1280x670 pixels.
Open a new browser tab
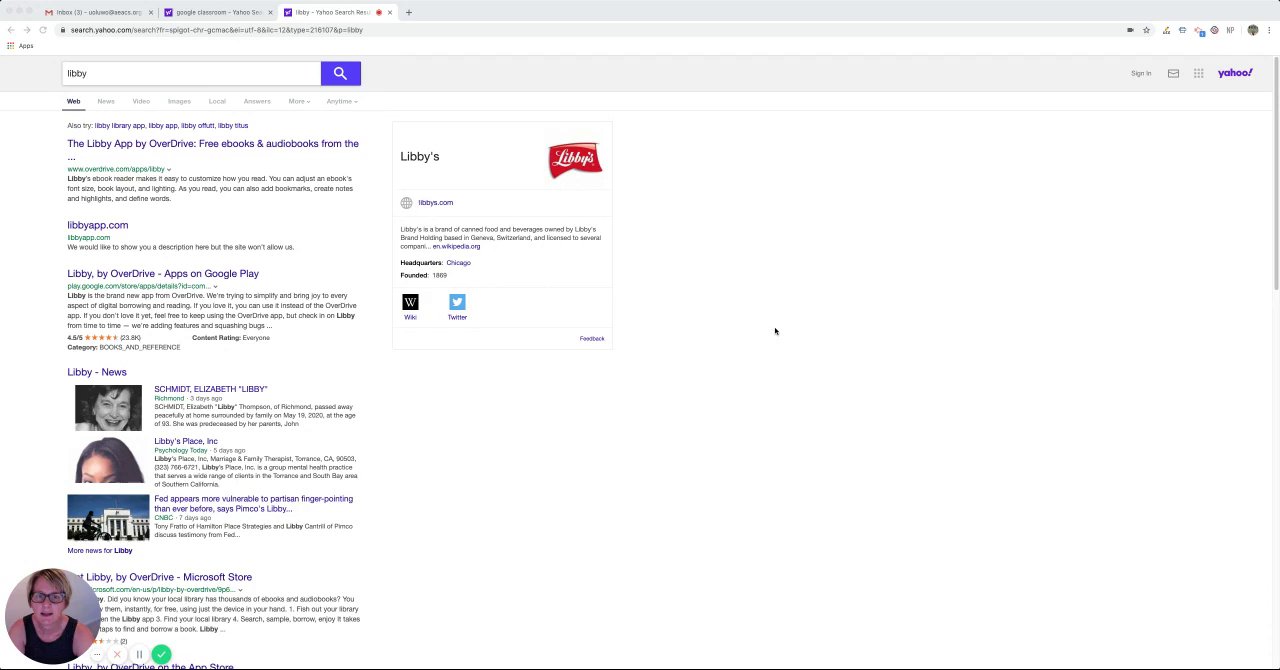pyautogui.click(x=408, y=12)
